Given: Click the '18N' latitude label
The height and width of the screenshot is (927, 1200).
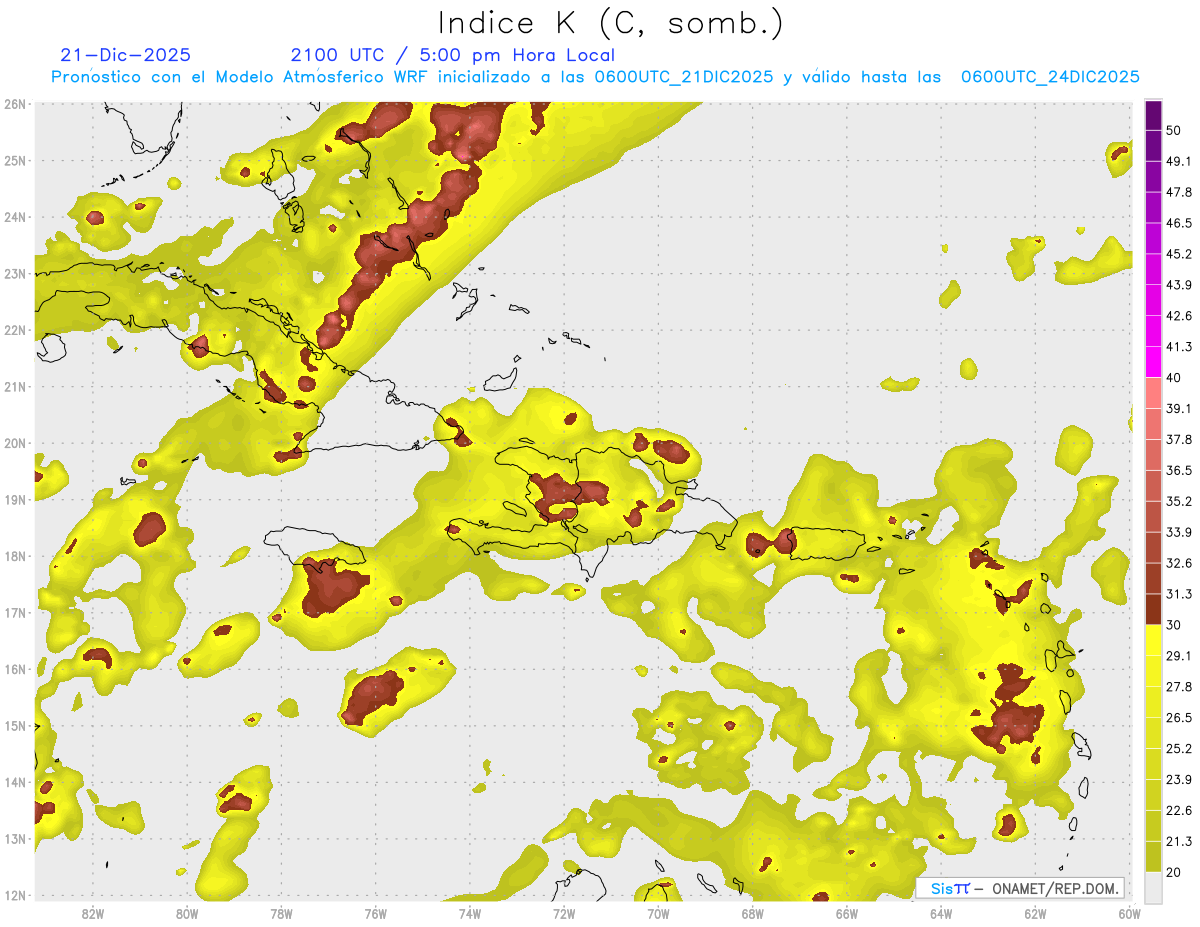Looking at the screenshot, I should [x=15, y=556].
